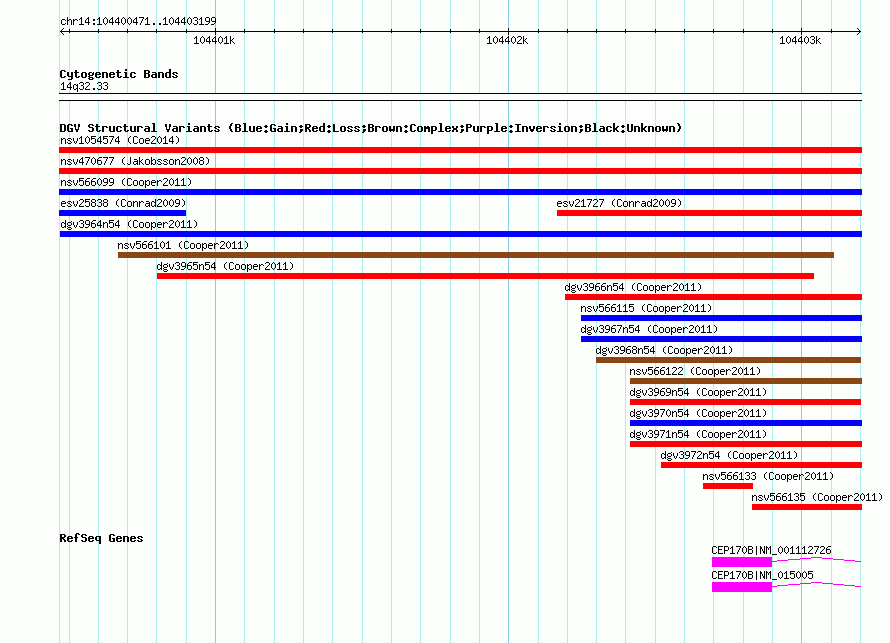Select the 14q32.33 band label

coord(84,86)
